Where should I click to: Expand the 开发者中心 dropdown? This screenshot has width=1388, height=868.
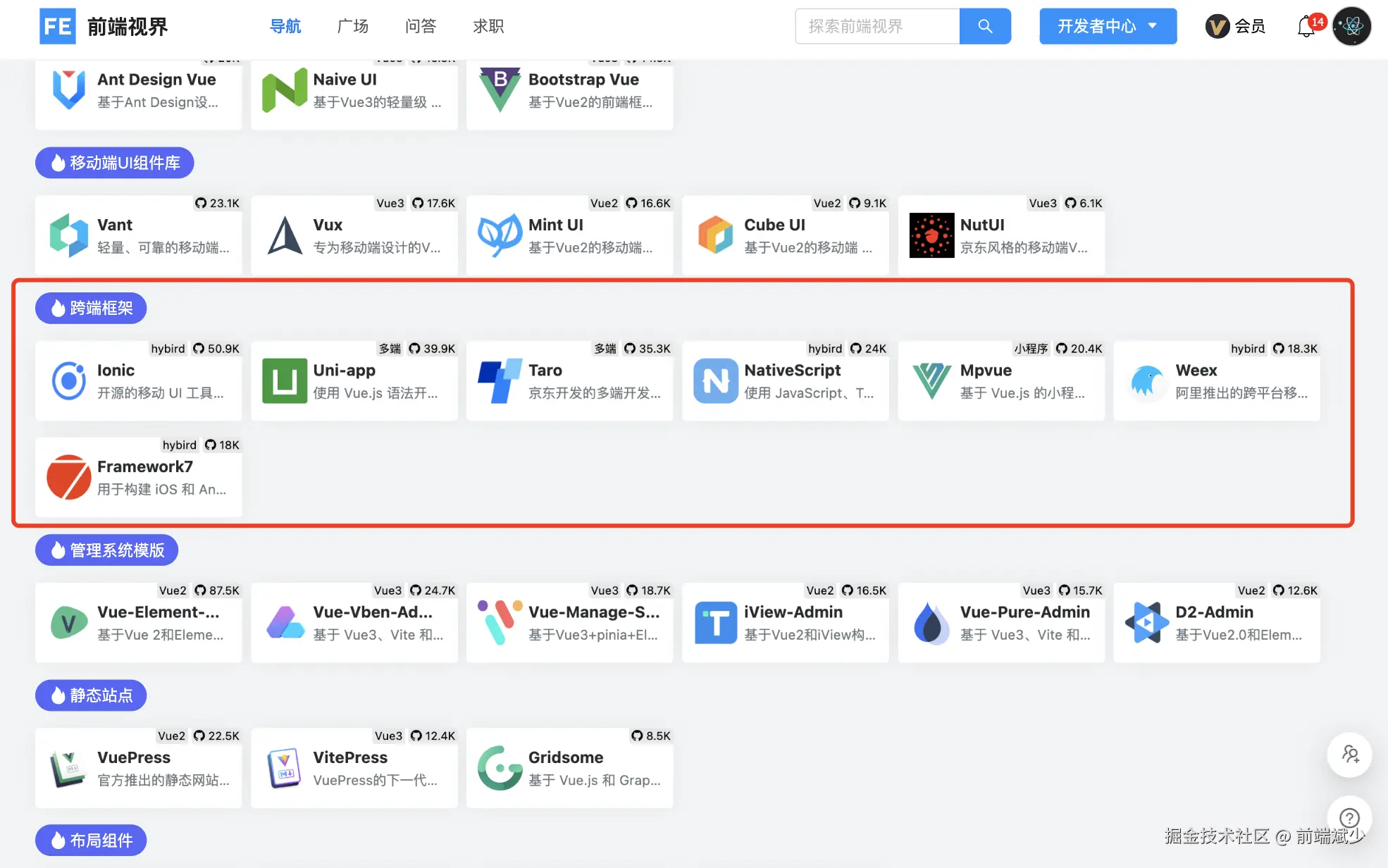coord(1108,26)
